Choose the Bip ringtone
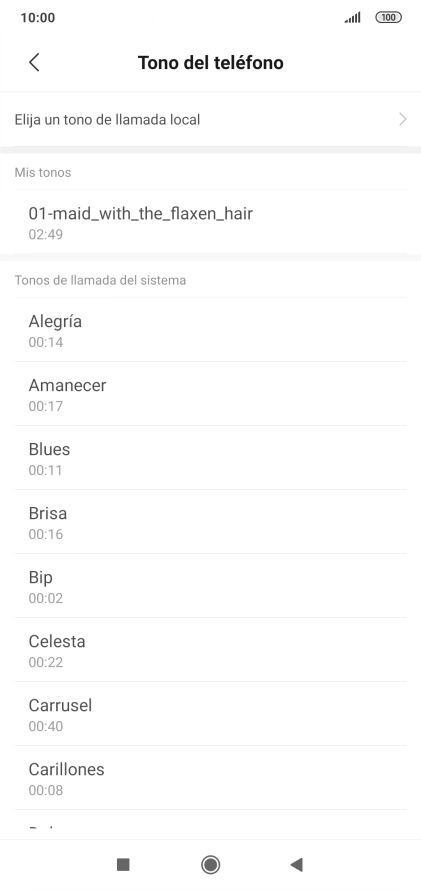Viewport: 421px width, 890px height. [210, 586]
